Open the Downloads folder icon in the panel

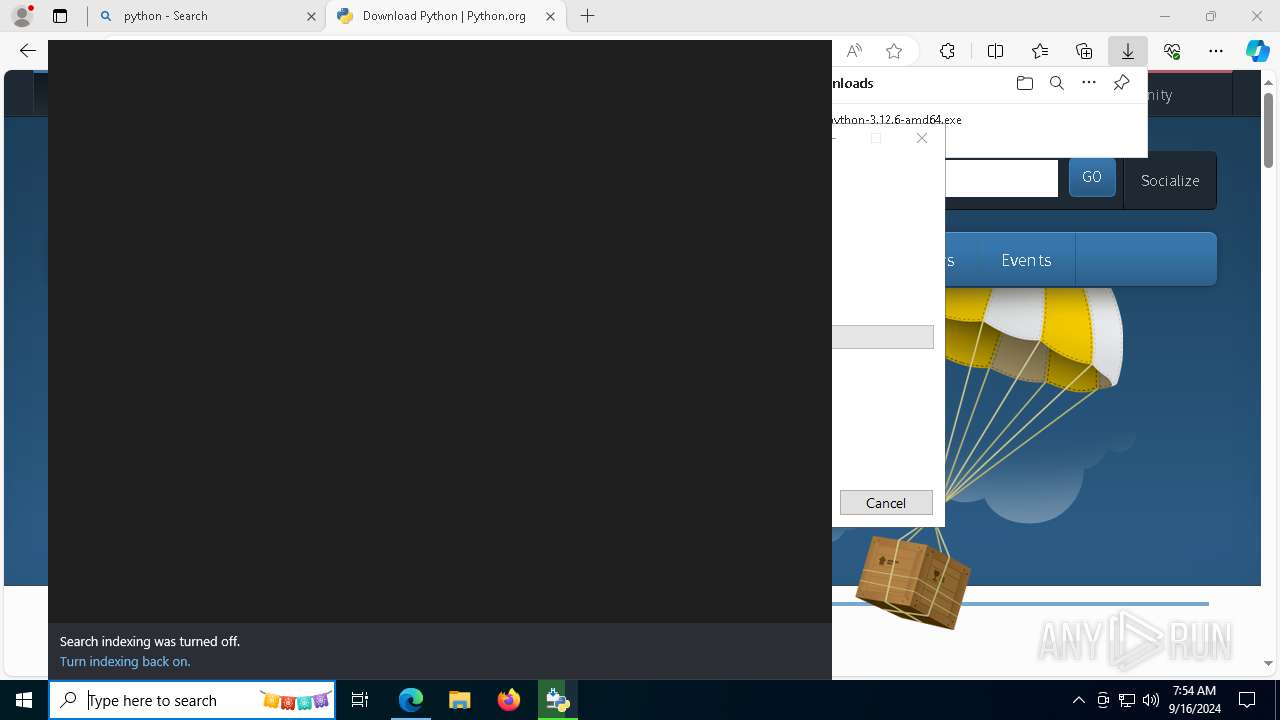point(1024,83)
